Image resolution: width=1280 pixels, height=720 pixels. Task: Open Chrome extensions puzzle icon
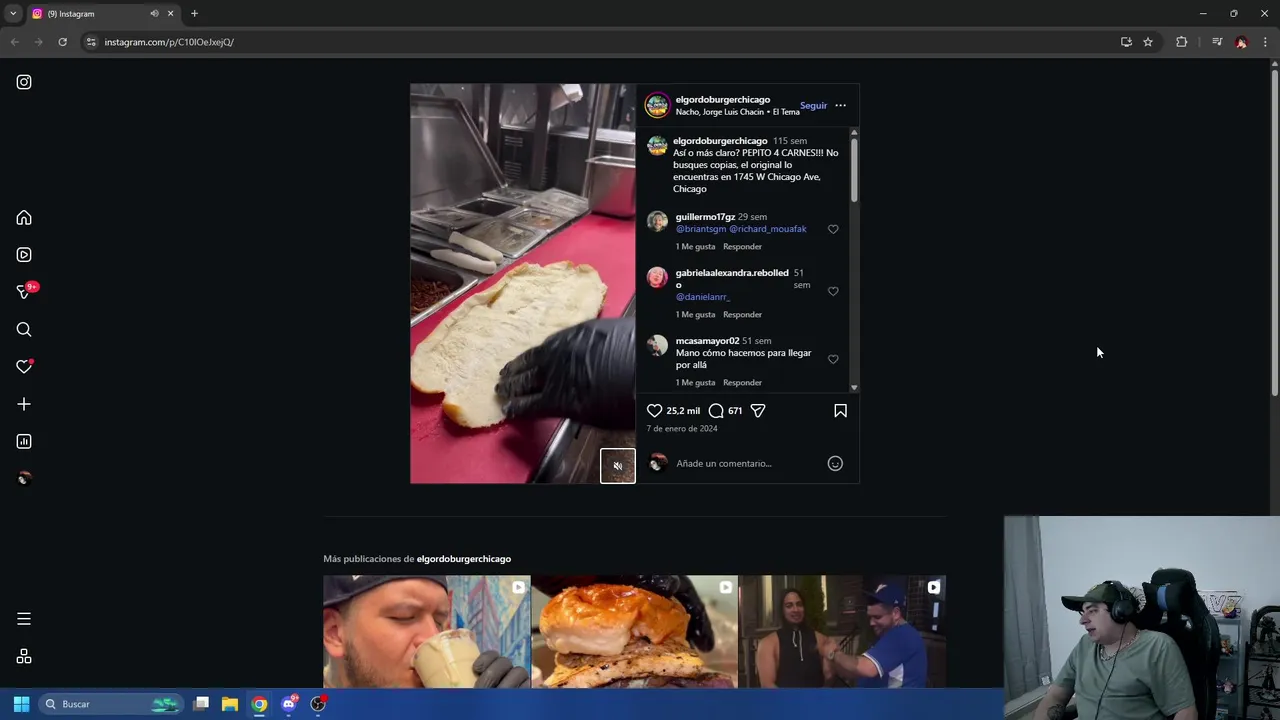tap(1181, 42)
